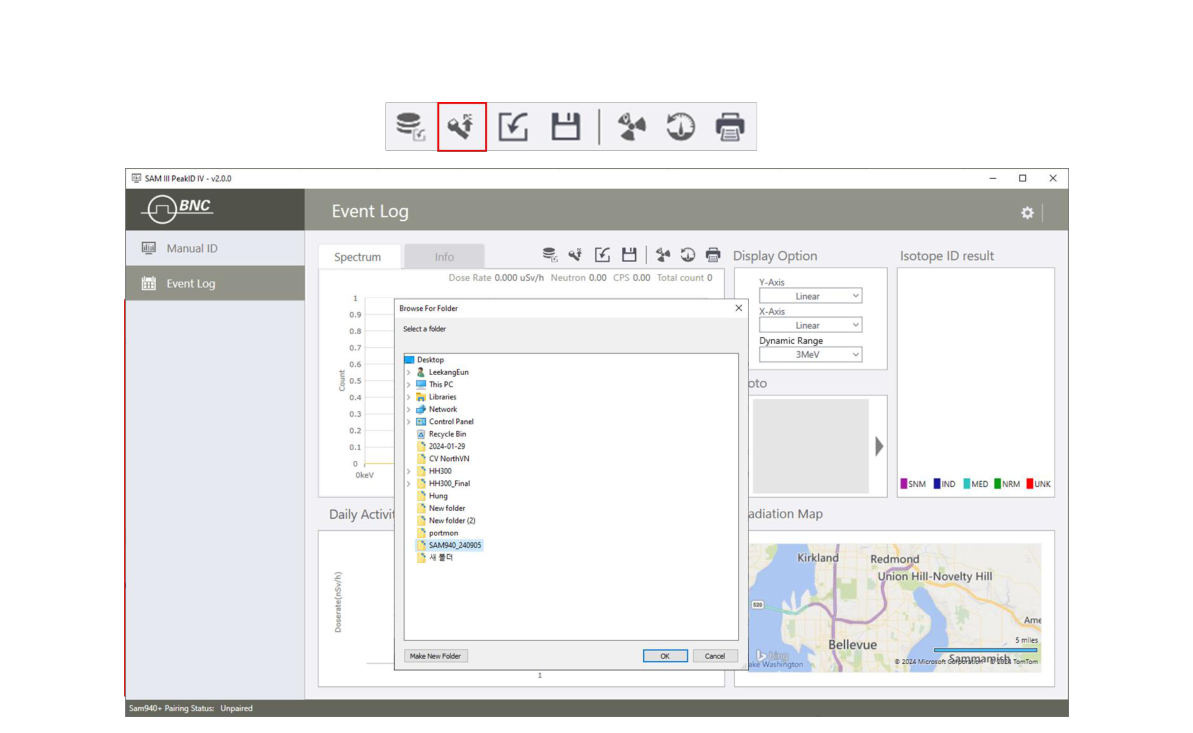This screenshot has width=1193, height=733.
Task: Click the Unpaired pairing status in status bar
Action: (237, 709)
